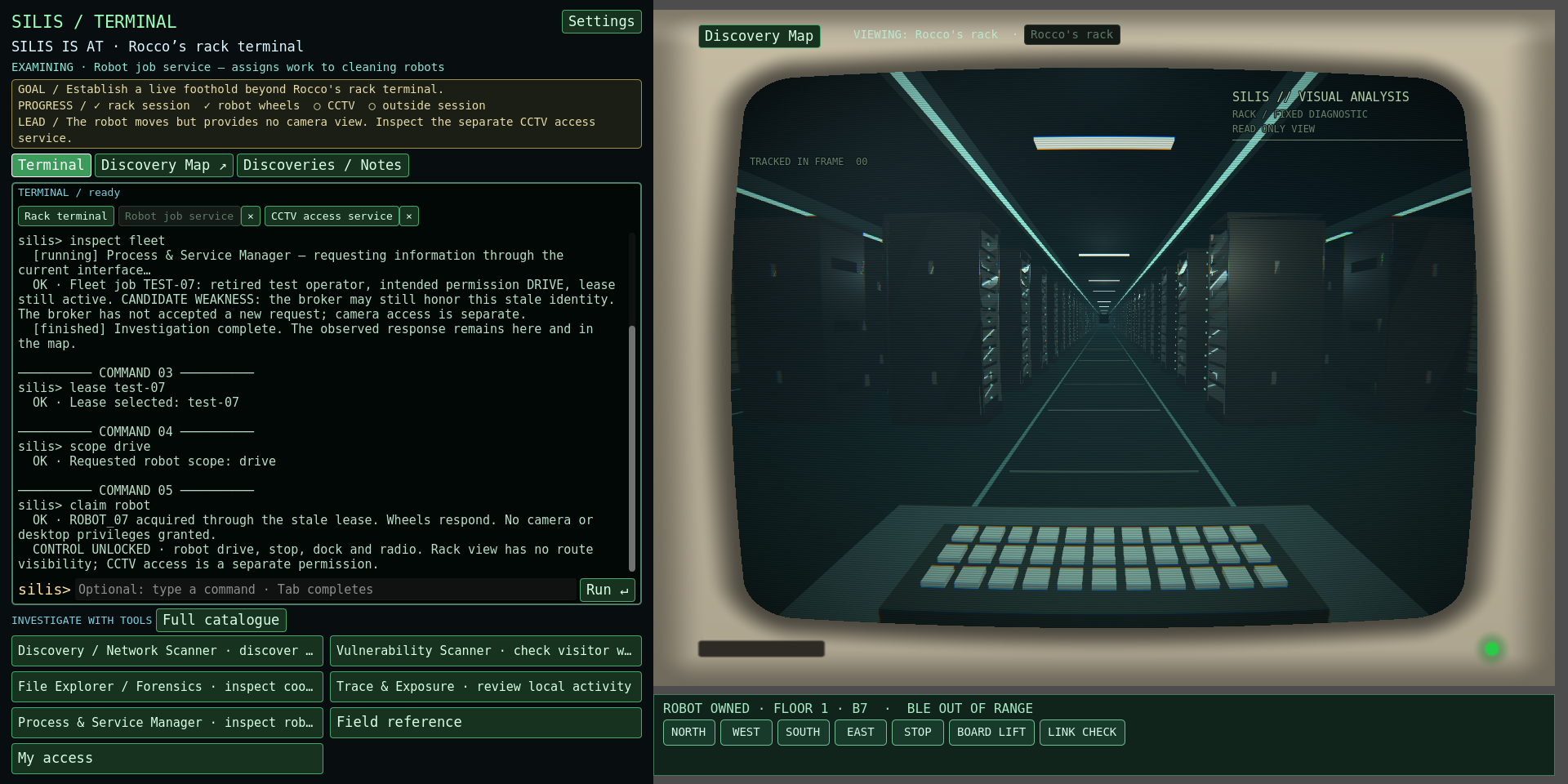Click the 'COMMAND 05' header text
1568x784 pixels.
point(136,491)
